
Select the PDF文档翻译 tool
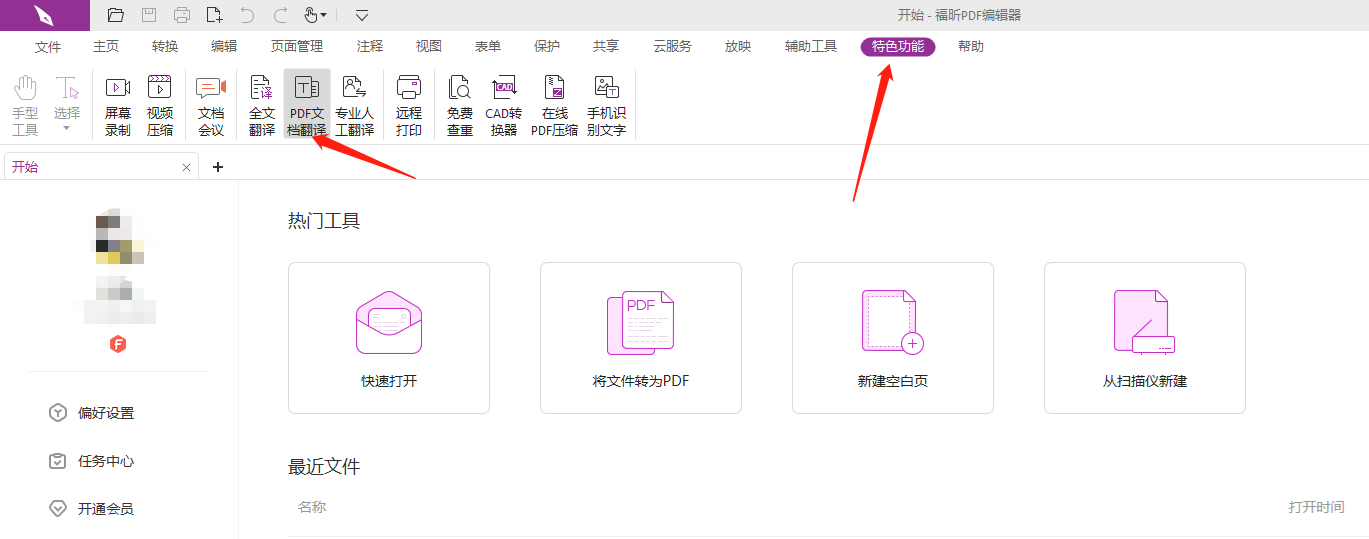pyautogui.click(x=307, y=104)
